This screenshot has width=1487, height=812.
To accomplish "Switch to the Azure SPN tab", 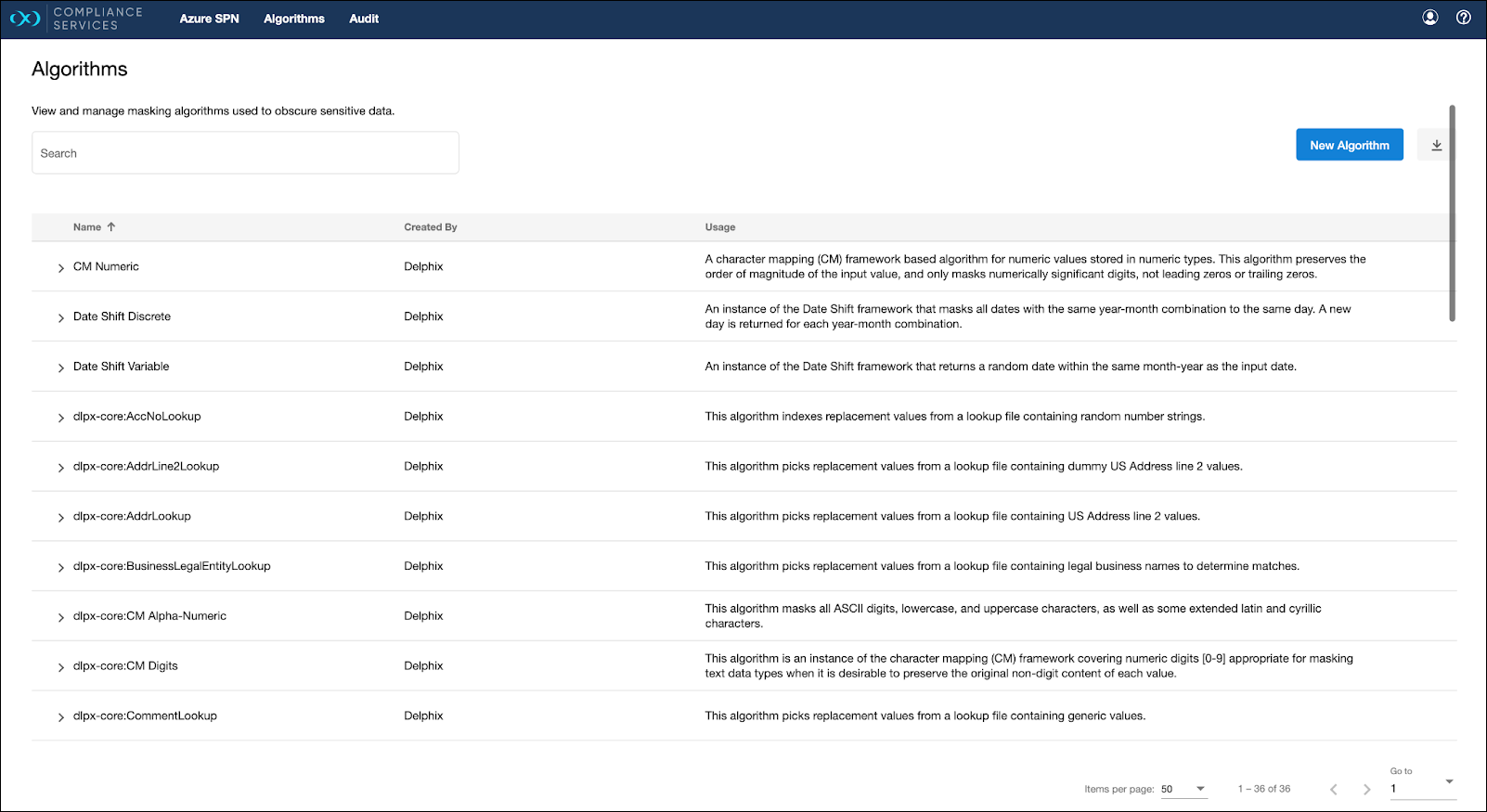I will 209,19.
